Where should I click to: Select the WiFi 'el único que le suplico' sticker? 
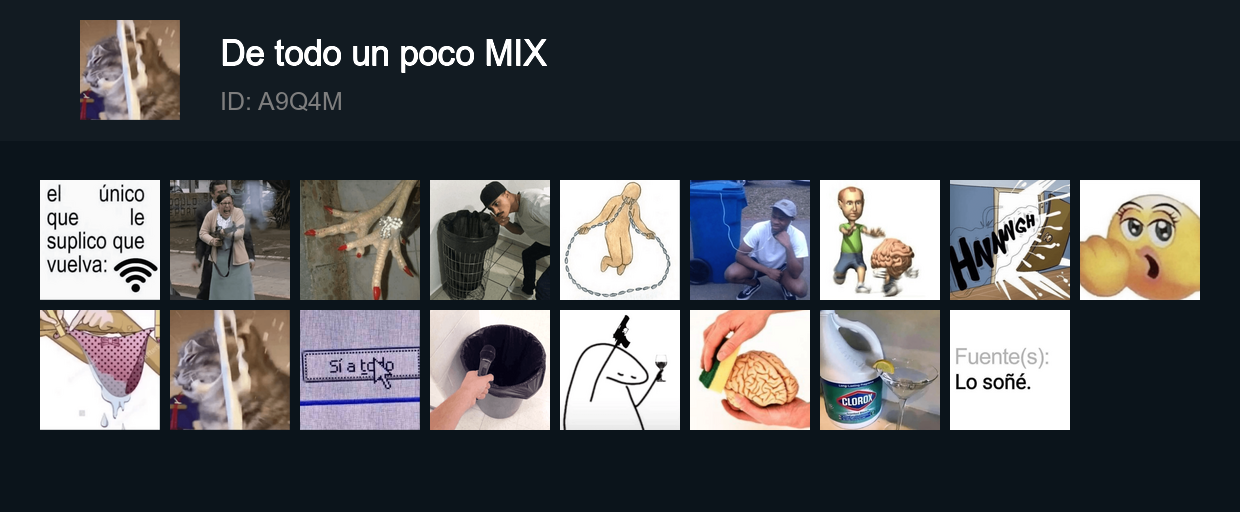tap(100, 240)
